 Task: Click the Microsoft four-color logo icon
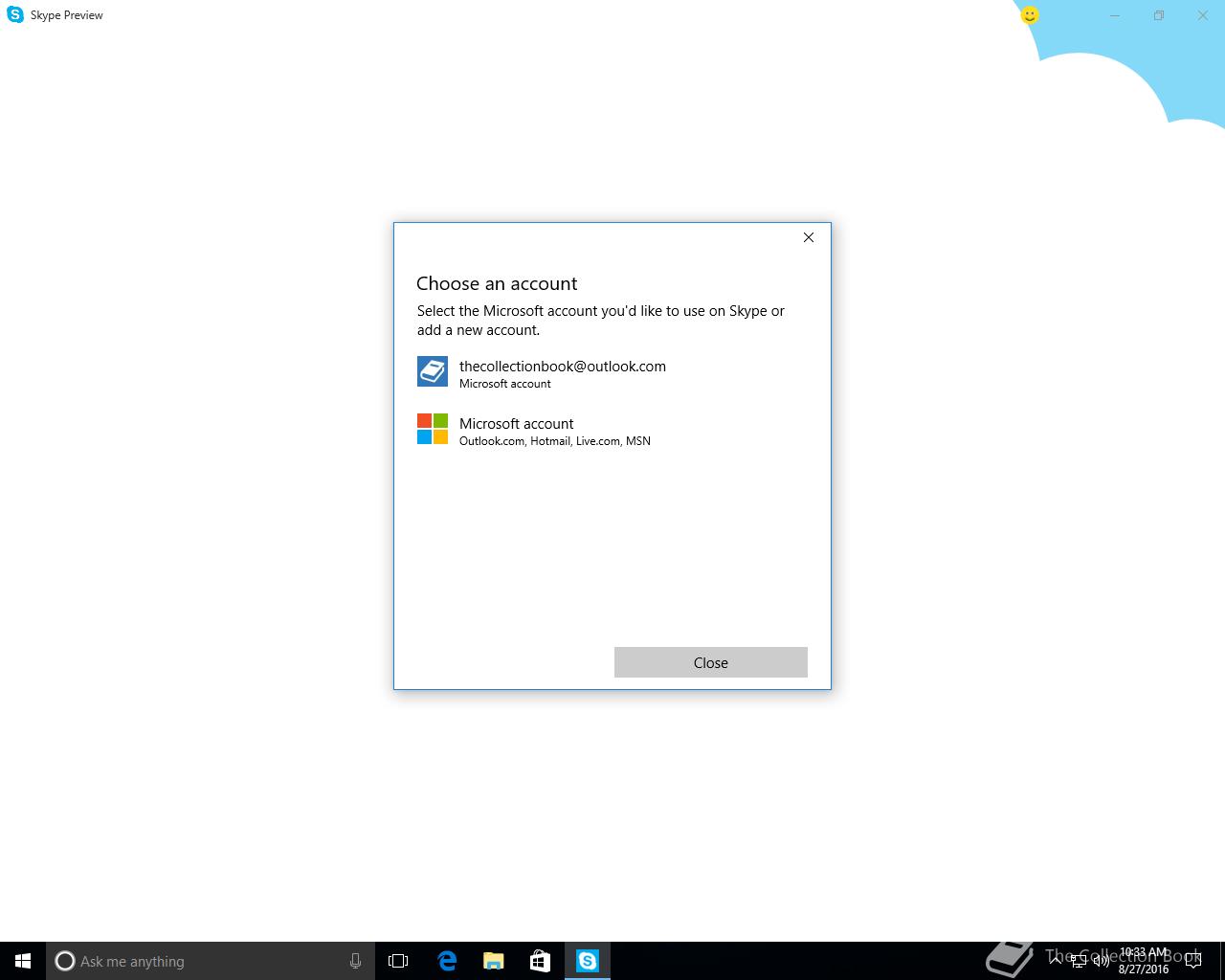pos(433,429)
